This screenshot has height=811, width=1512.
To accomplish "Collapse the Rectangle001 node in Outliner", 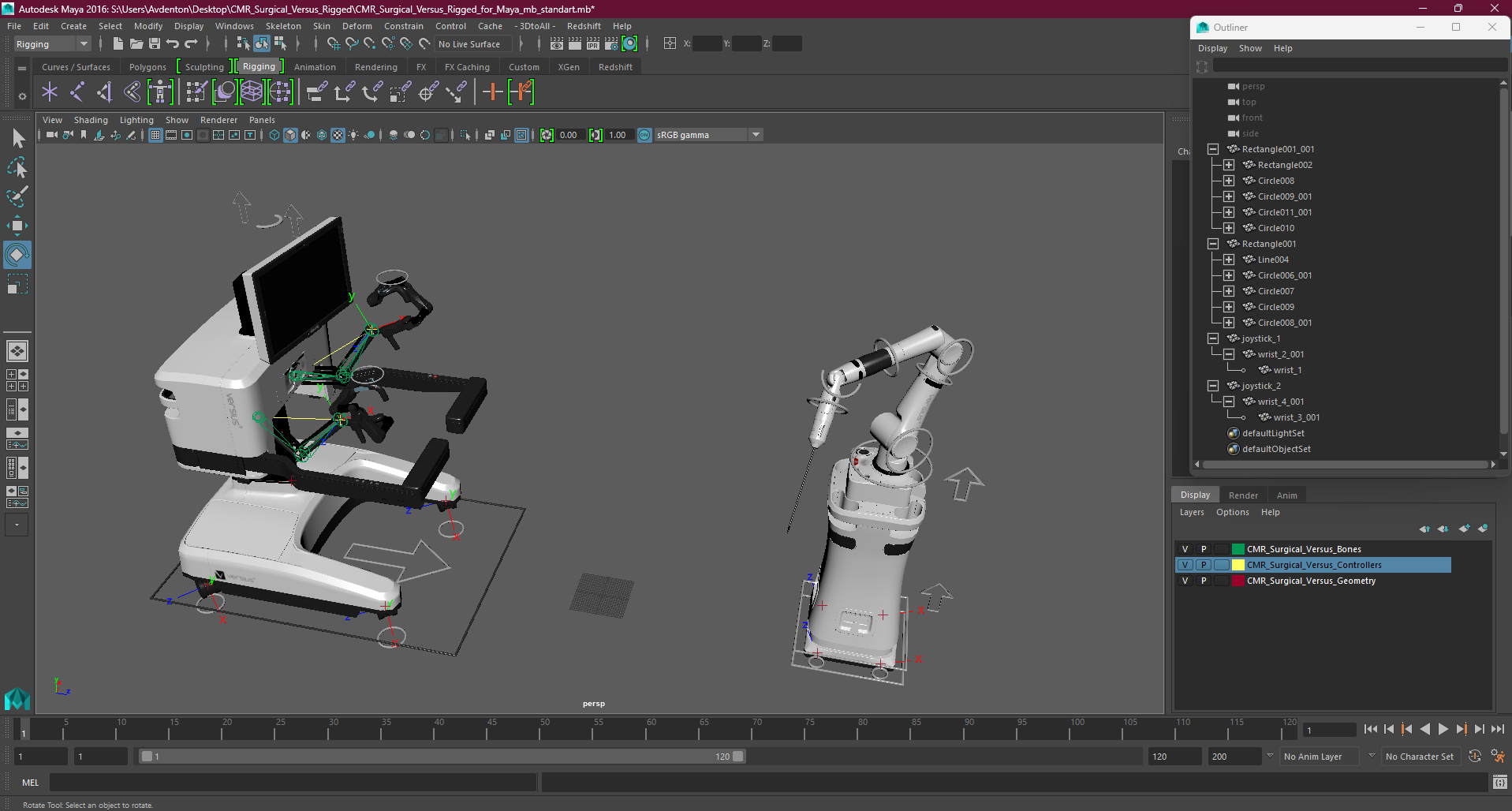I will tap(1213, 244).
